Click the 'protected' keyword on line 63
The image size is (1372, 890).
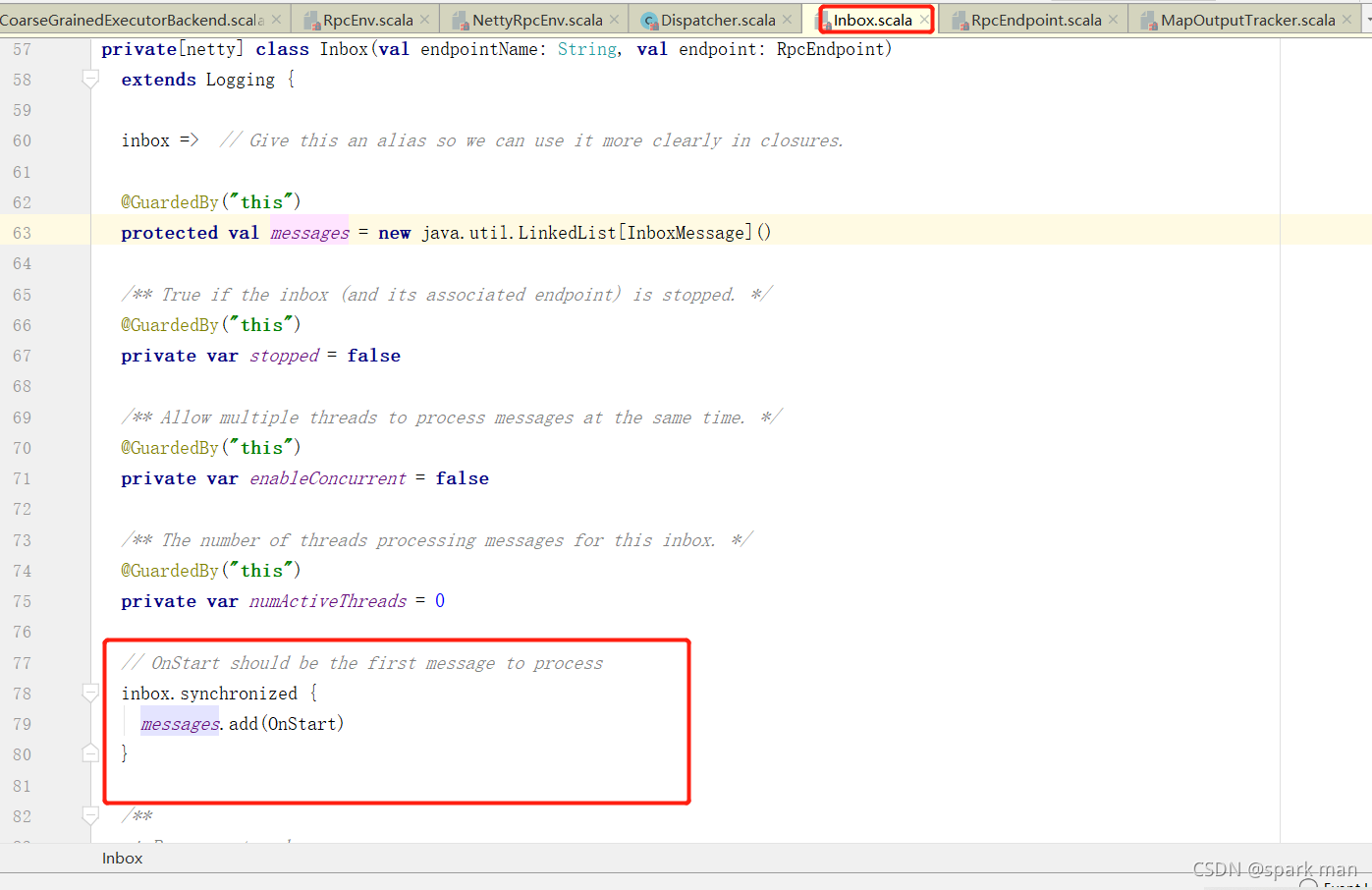pos(169,233)
